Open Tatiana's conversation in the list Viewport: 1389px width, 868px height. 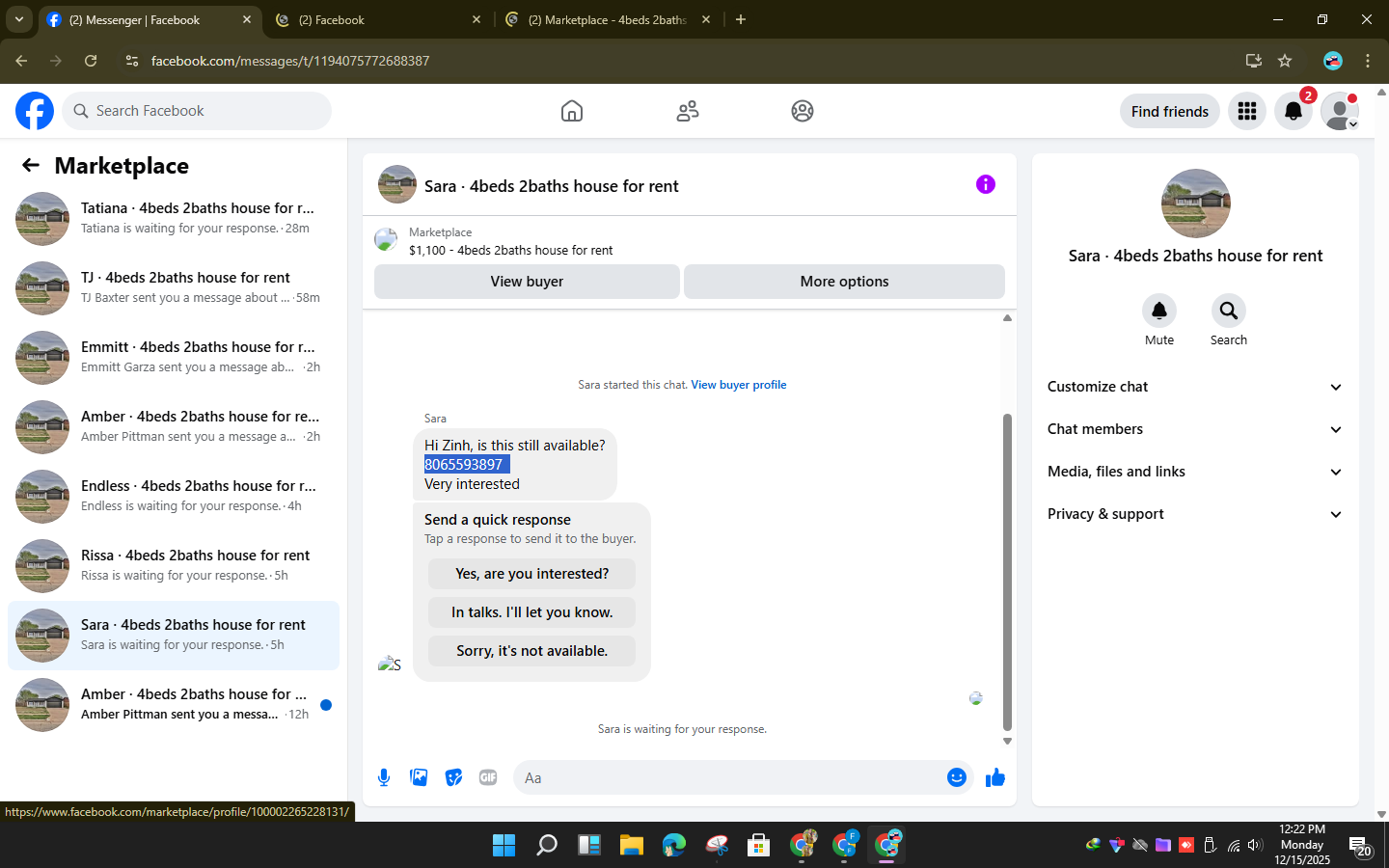click(174, 219)
